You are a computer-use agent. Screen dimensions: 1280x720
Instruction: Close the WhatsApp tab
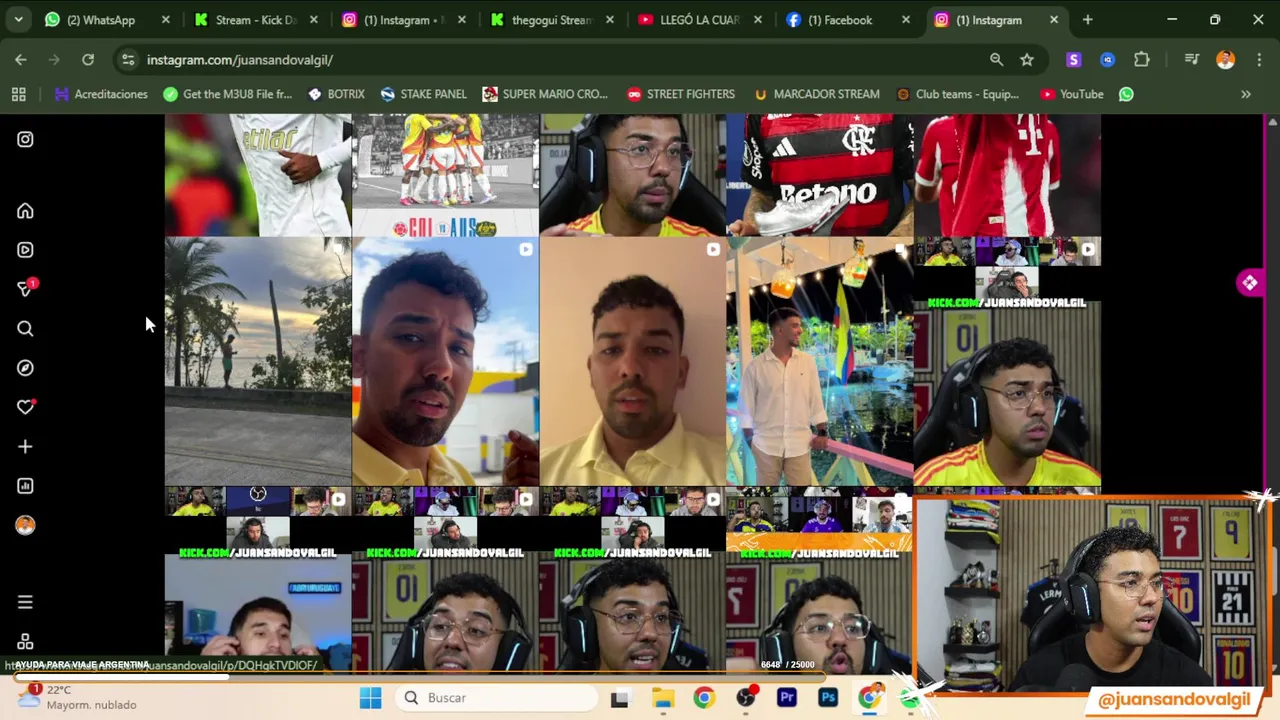click(166, 20)
